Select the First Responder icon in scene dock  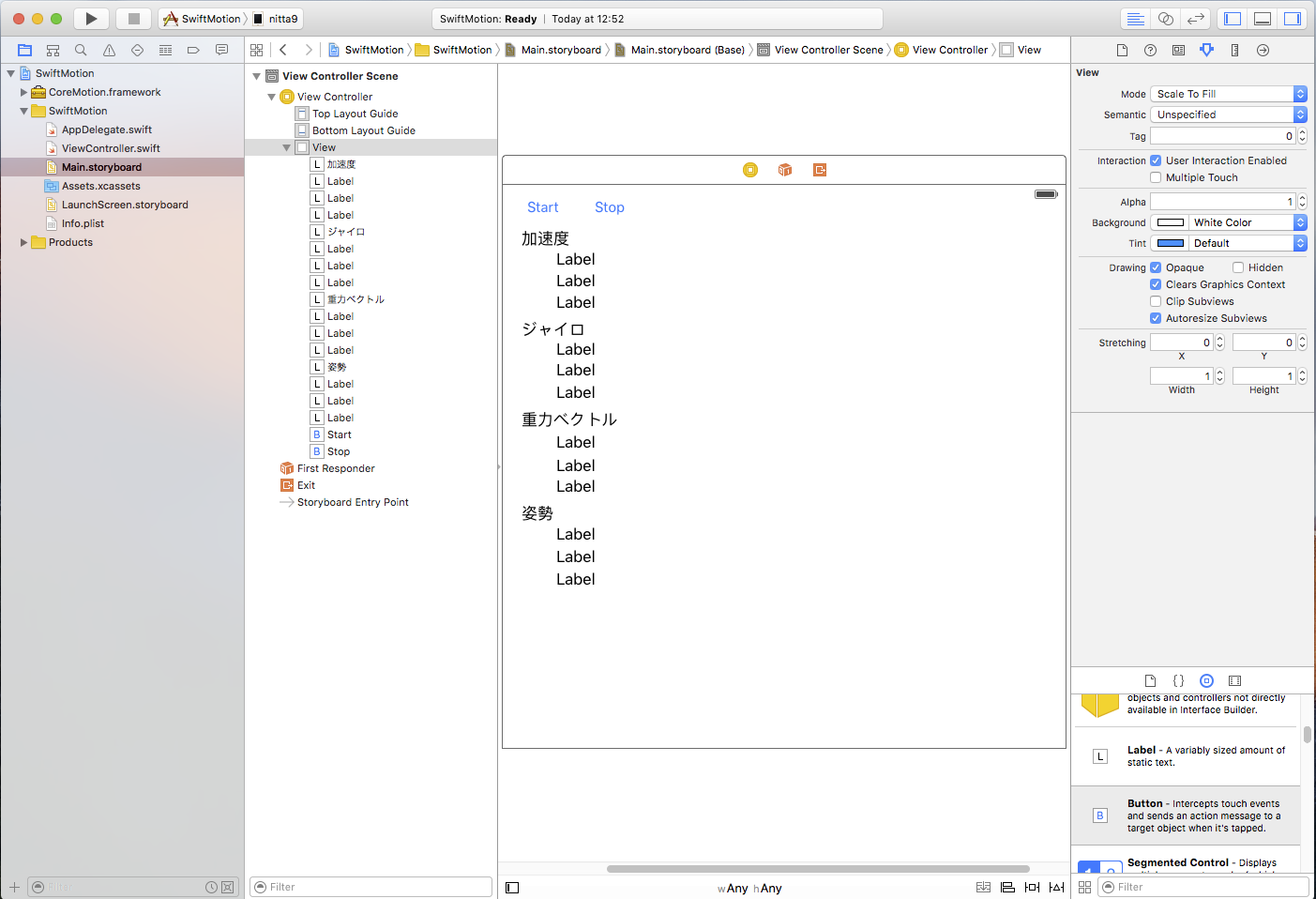click(x=785, y=170)
